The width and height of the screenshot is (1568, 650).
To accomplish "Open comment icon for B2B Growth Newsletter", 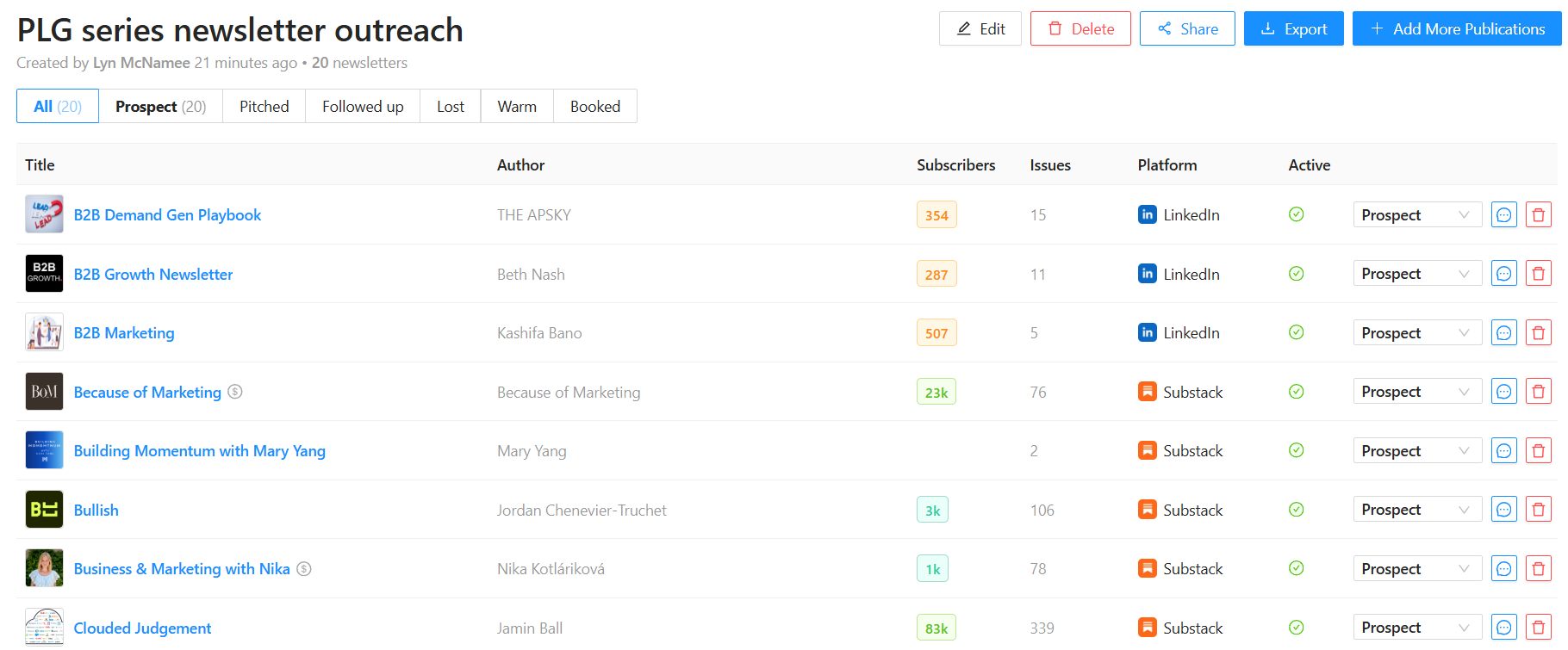I will 1504,274.
